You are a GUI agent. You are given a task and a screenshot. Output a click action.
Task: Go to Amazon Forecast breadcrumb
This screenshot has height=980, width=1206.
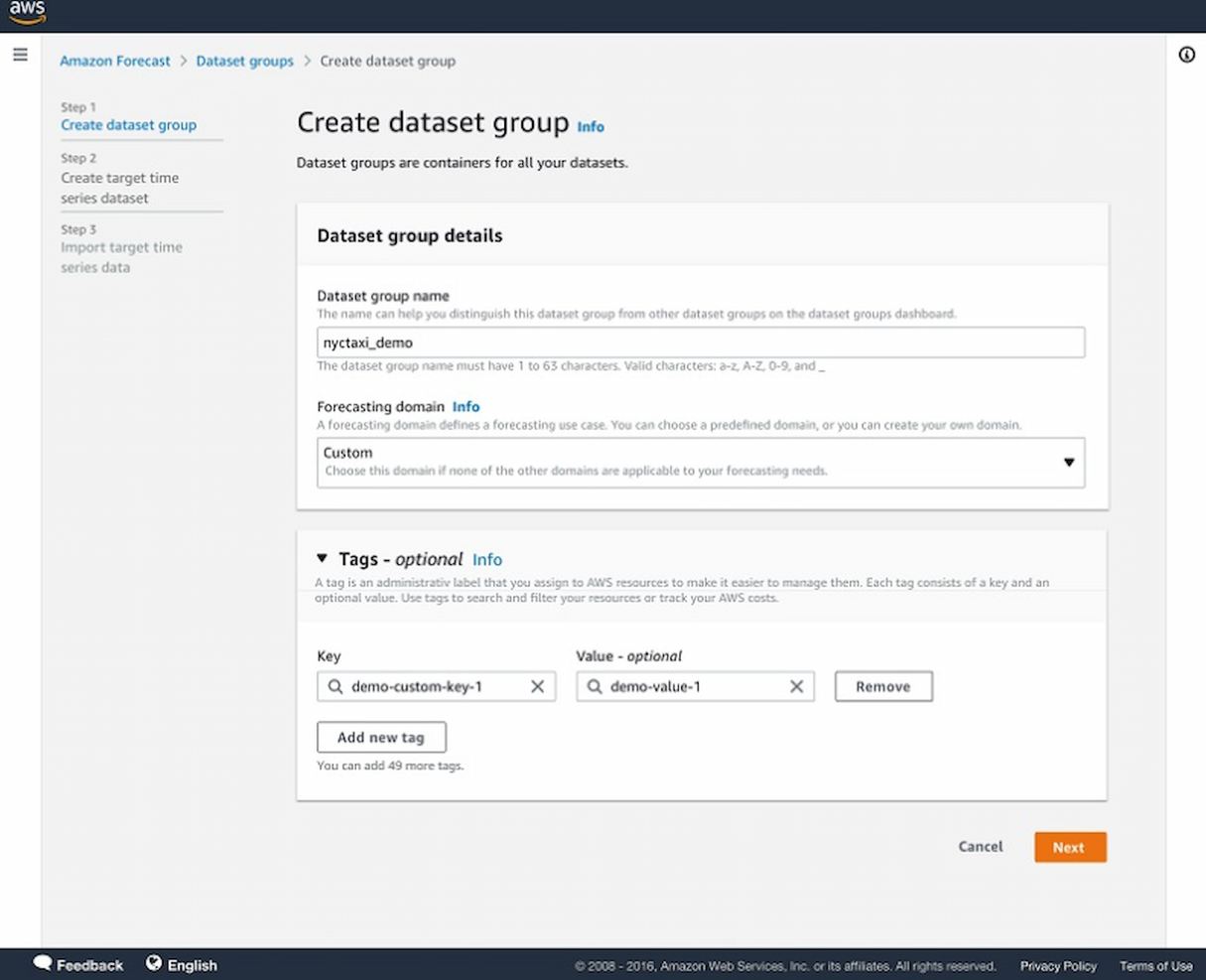[115, 61]
